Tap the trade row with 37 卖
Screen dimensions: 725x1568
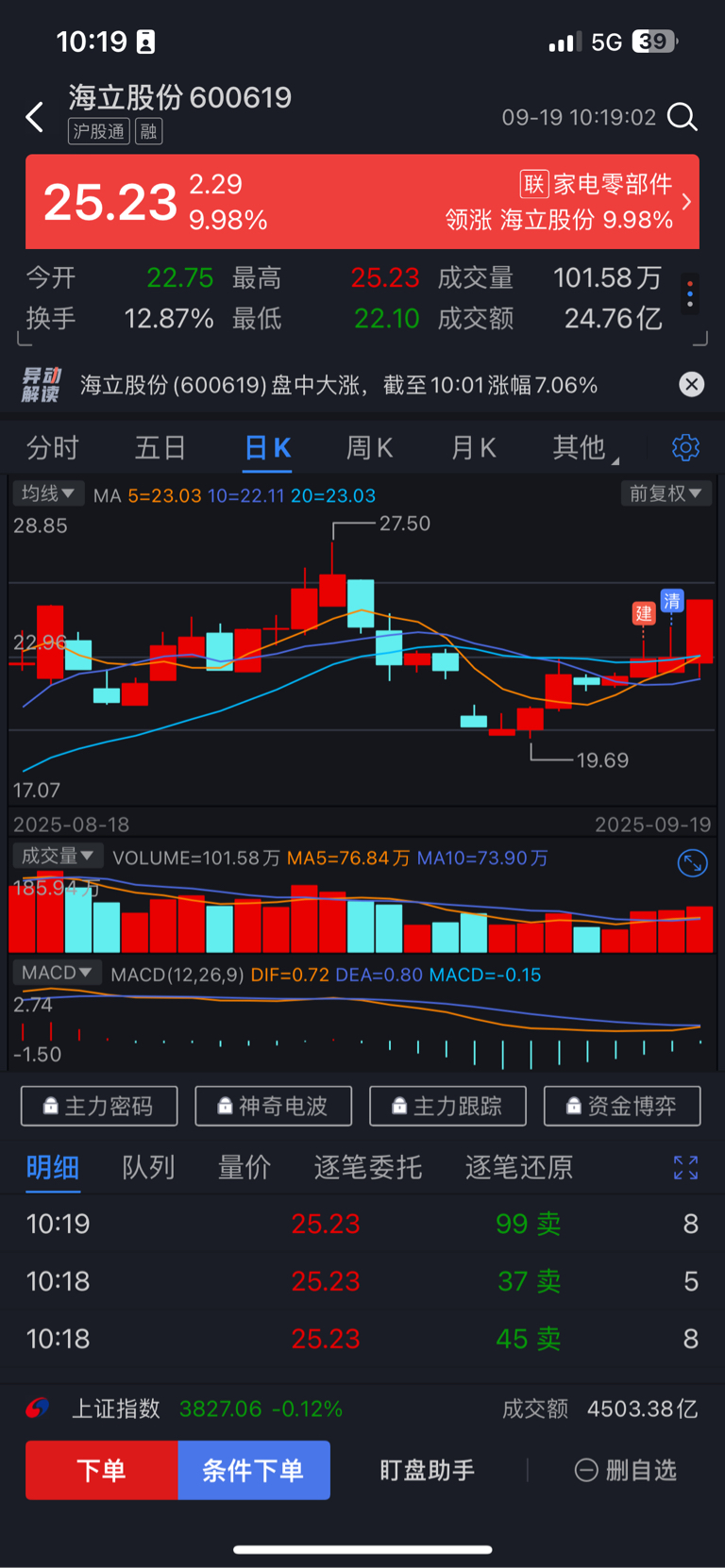[362, 1281]
